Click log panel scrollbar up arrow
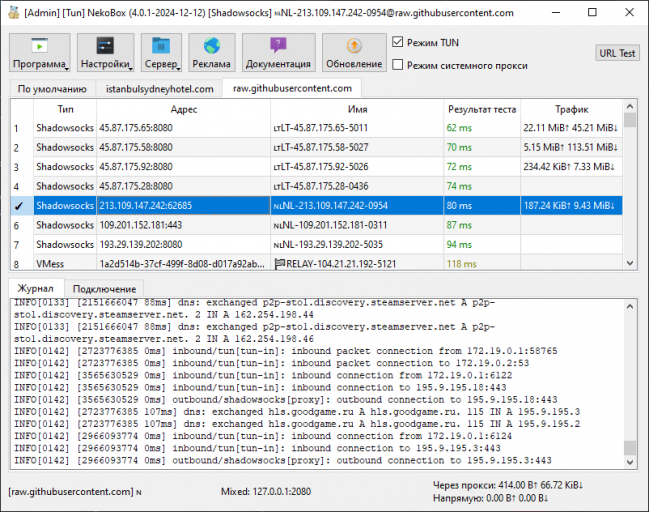 point(630,306)
